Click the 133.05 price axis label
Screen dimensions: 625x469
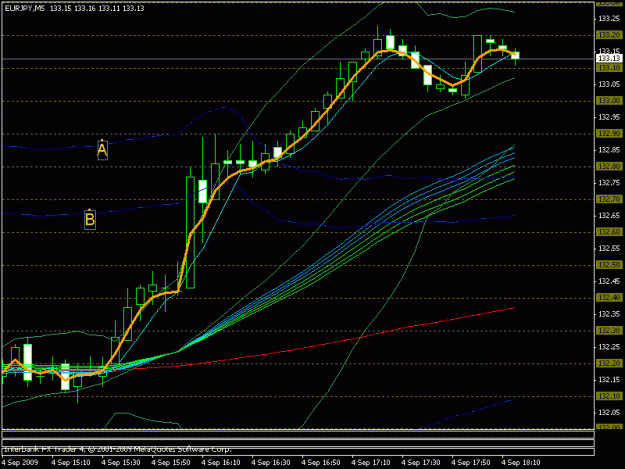[x=609, y=84]
